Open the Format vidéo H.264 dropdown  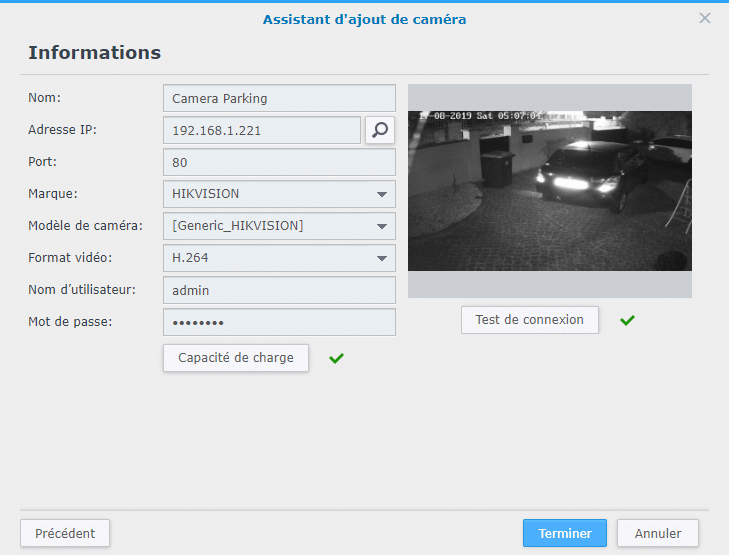tap(382, 258)
